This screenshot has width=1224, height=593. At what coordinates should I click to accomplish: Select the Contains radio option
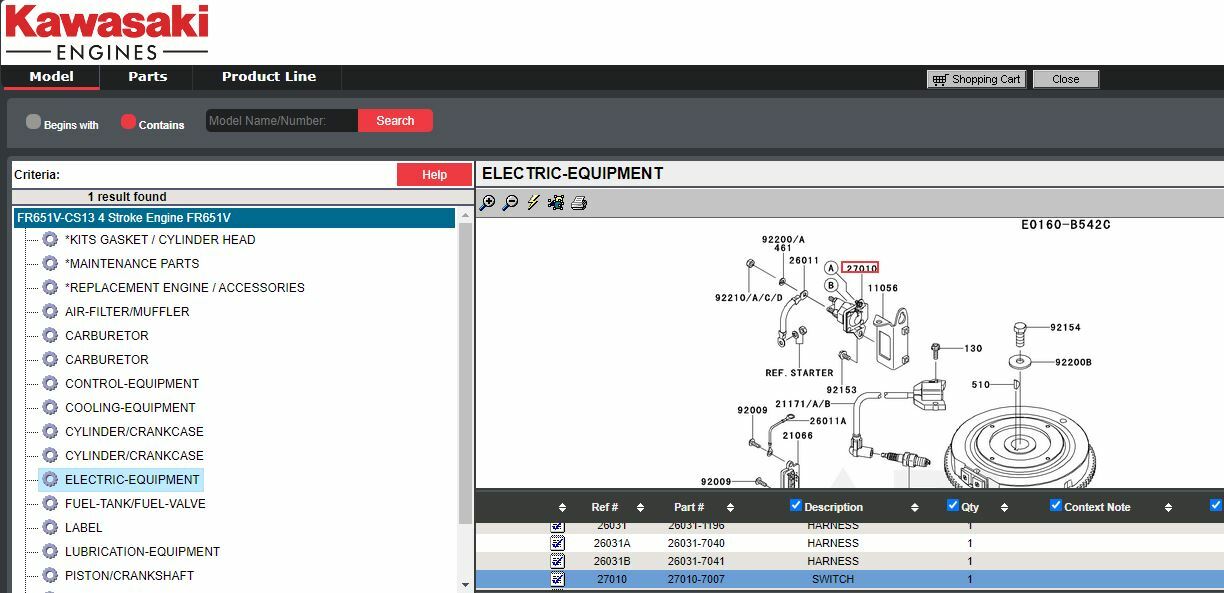[128, 122]
